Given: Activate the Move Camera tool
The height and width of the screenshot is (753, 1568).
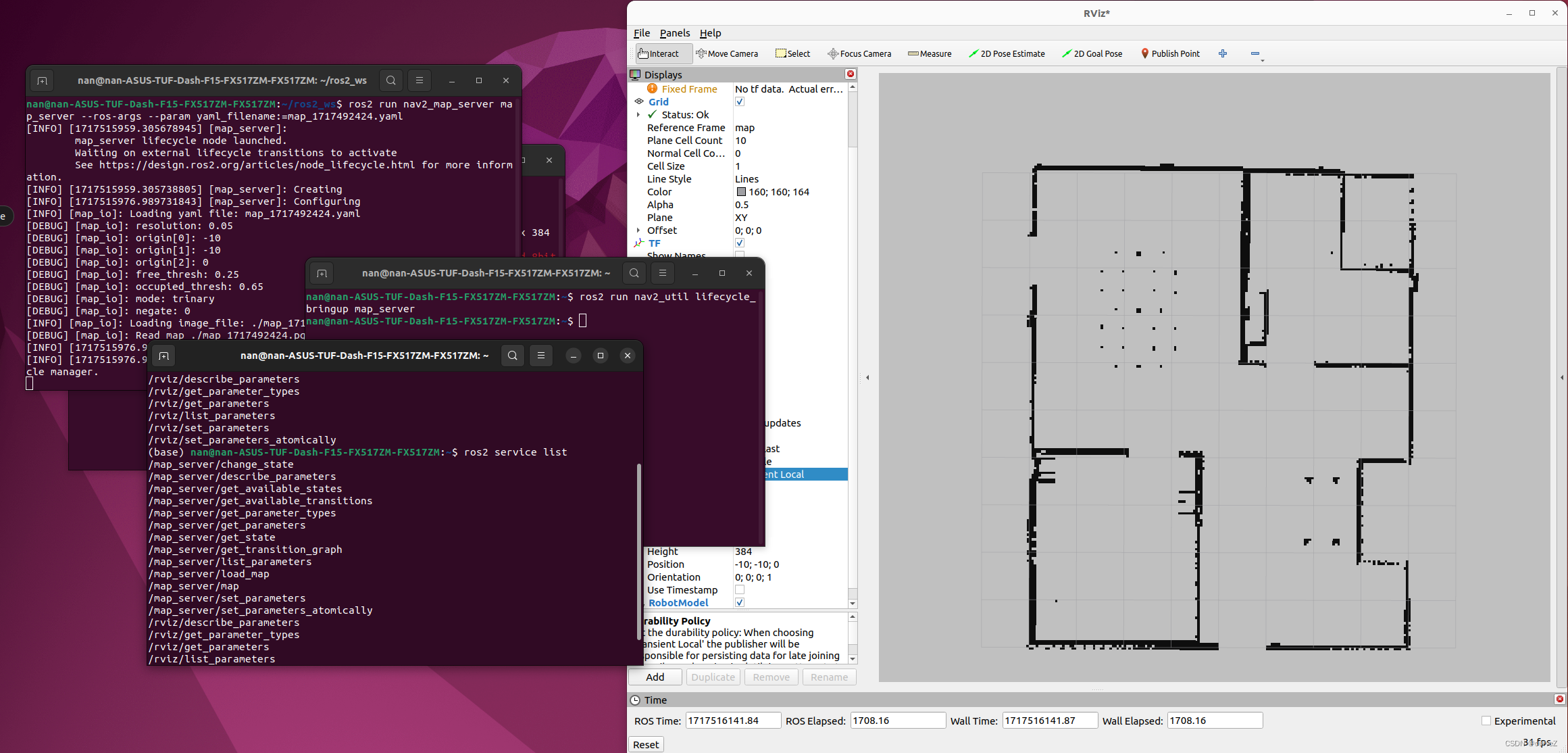Looking at the screenshot, I should click(727, 53).
